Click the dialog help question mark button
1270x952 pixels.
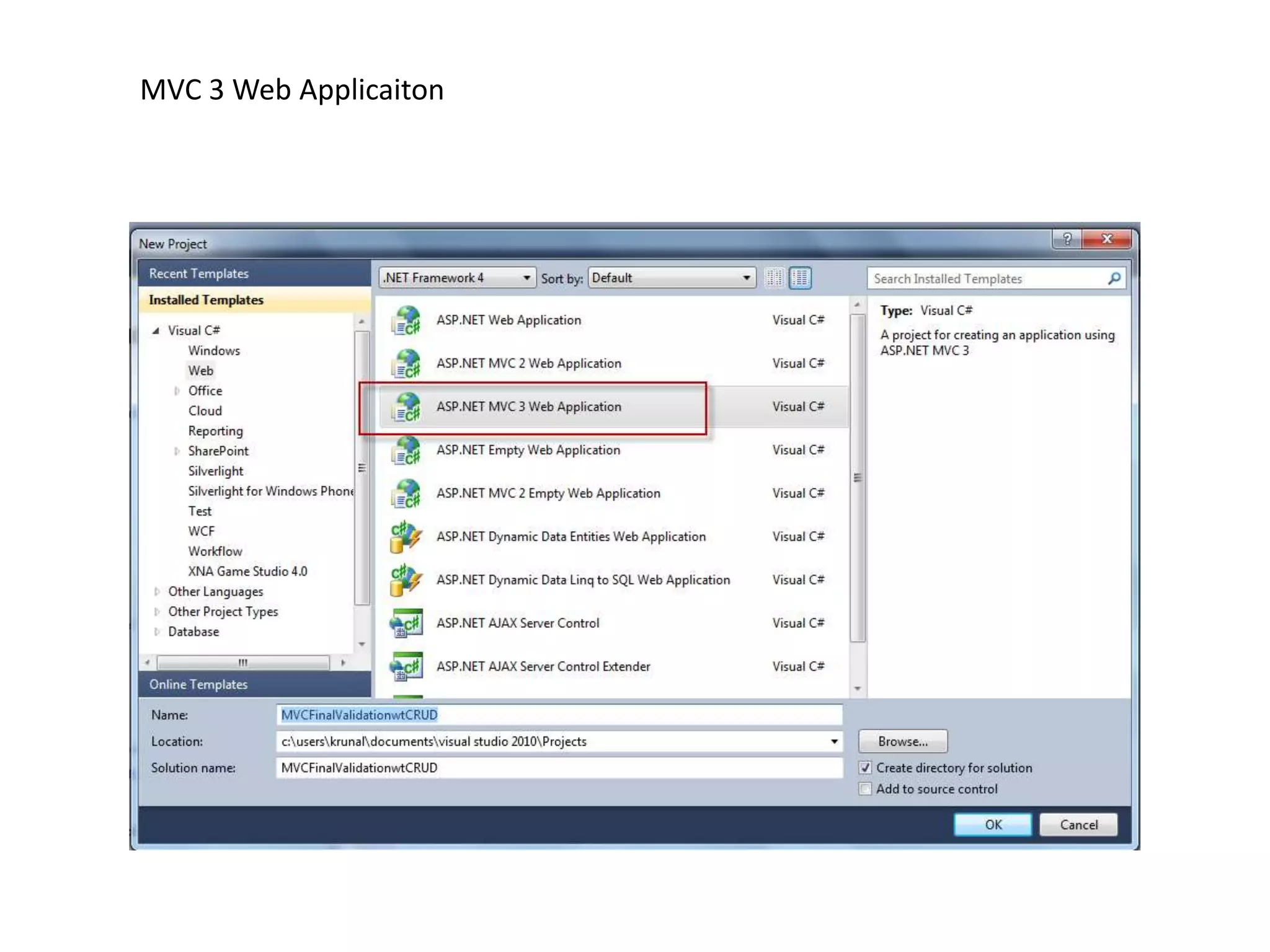click(x=1067, y=239)
